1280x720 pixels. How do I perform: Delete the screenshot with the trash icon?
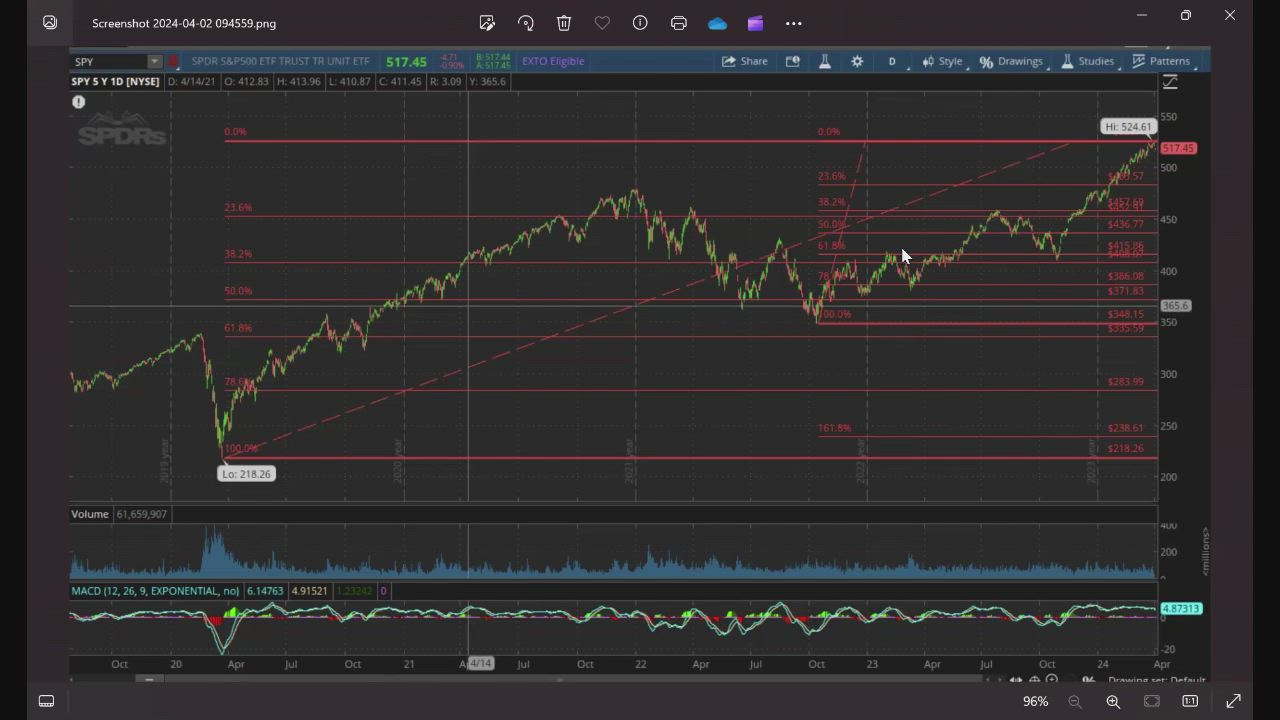[x=564, y=23]
